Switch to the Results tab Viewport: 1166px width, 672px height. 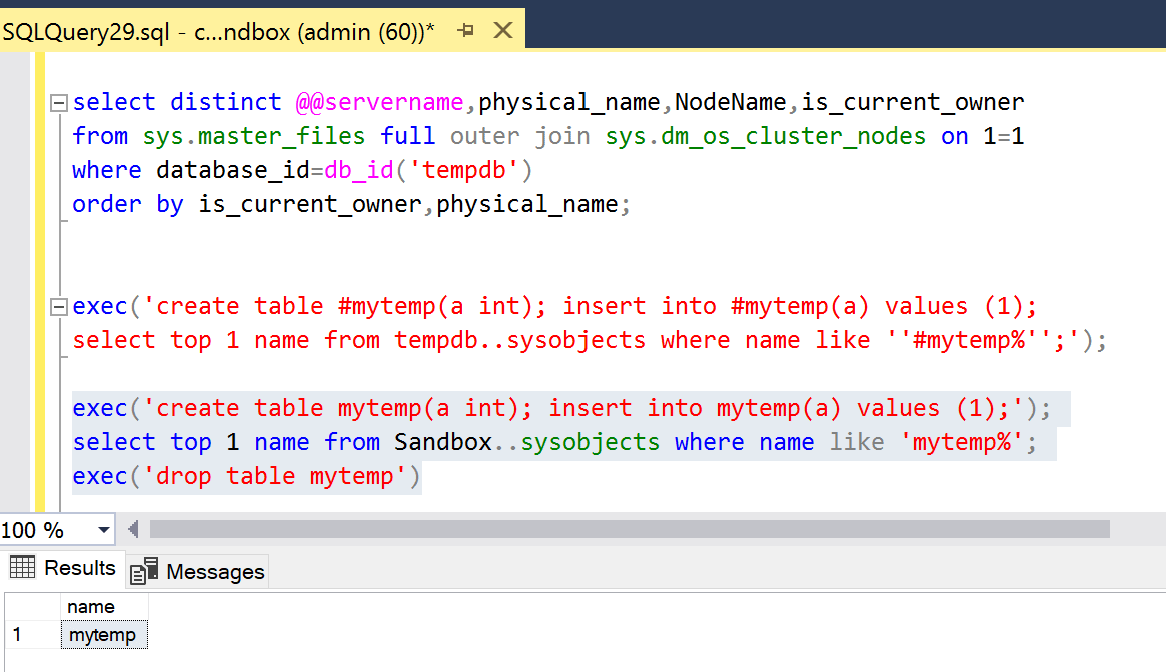pyautogui.click(x=63, y=568)
